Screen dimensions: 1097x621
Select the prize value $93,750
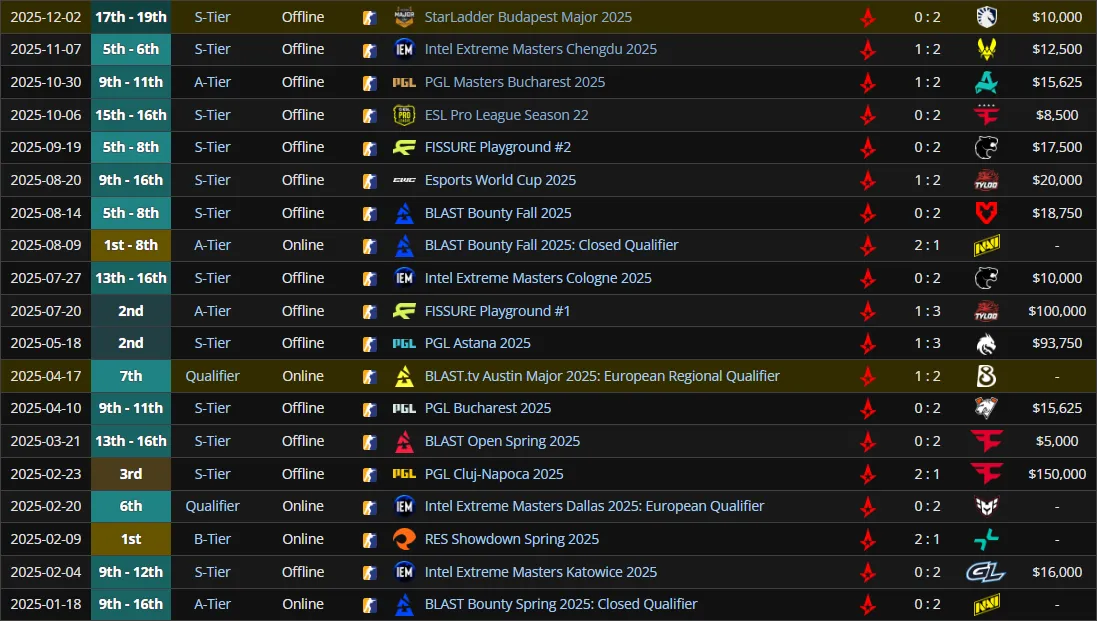point(1057,343)
